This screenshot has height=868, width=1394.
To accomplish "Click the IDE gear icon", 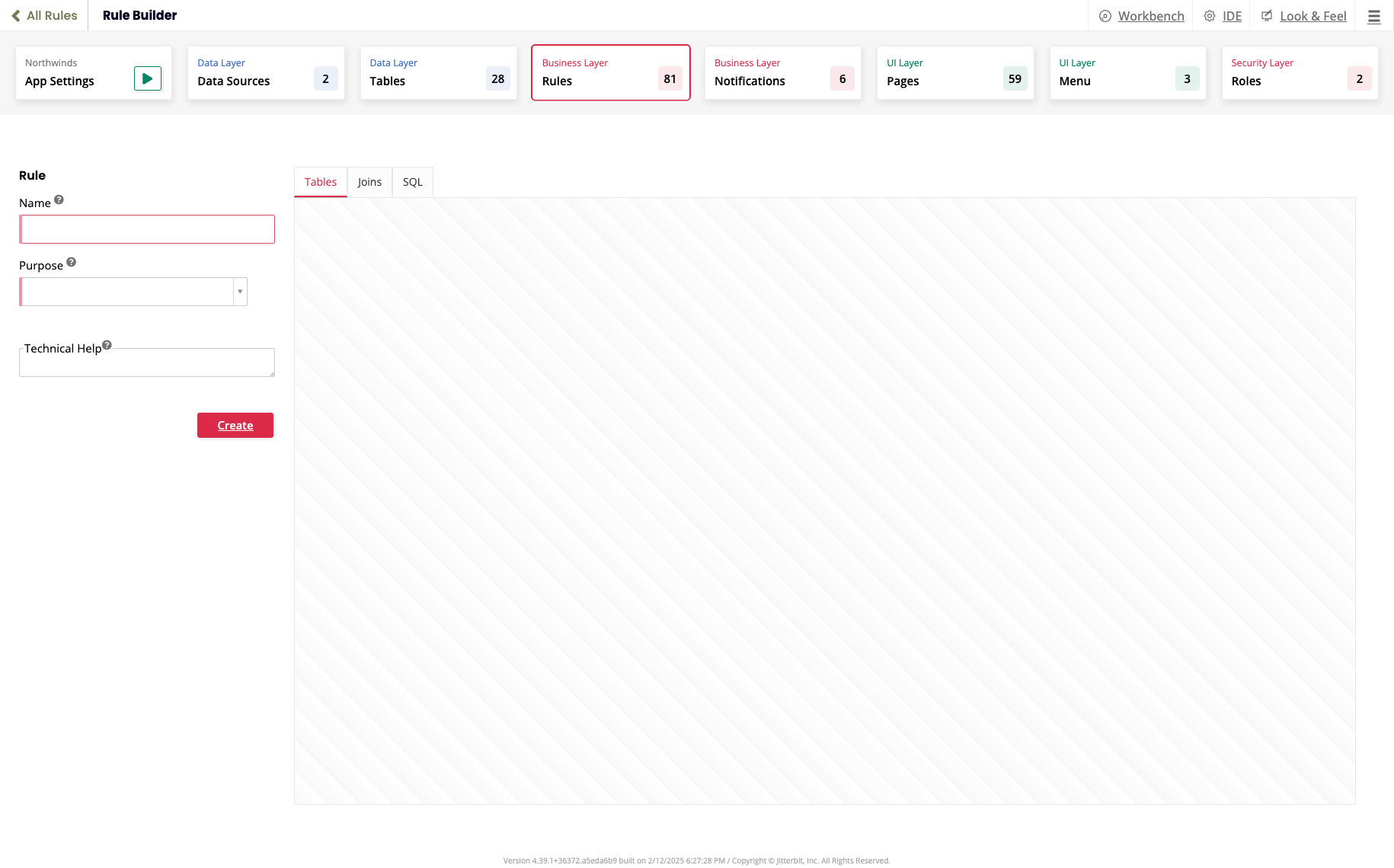I will click(1209, 16).
